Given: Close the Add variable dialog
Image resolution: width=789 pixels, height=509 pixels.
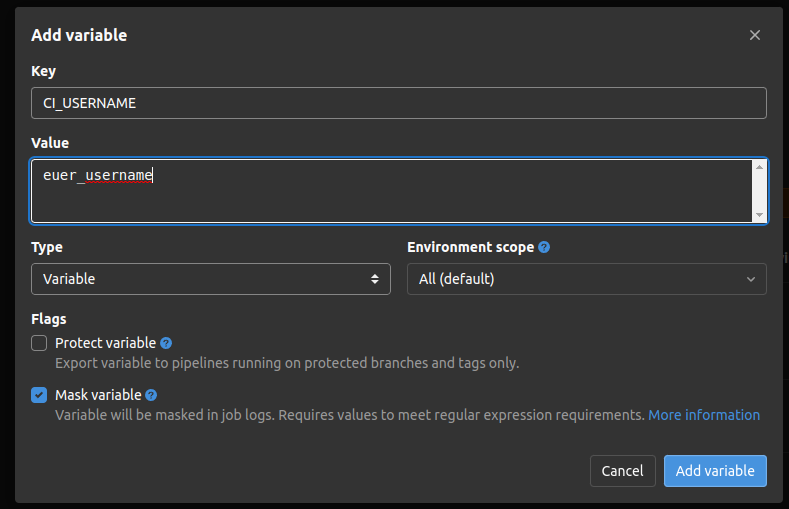Looking at the screenshot, I should [x=754, y=35].
